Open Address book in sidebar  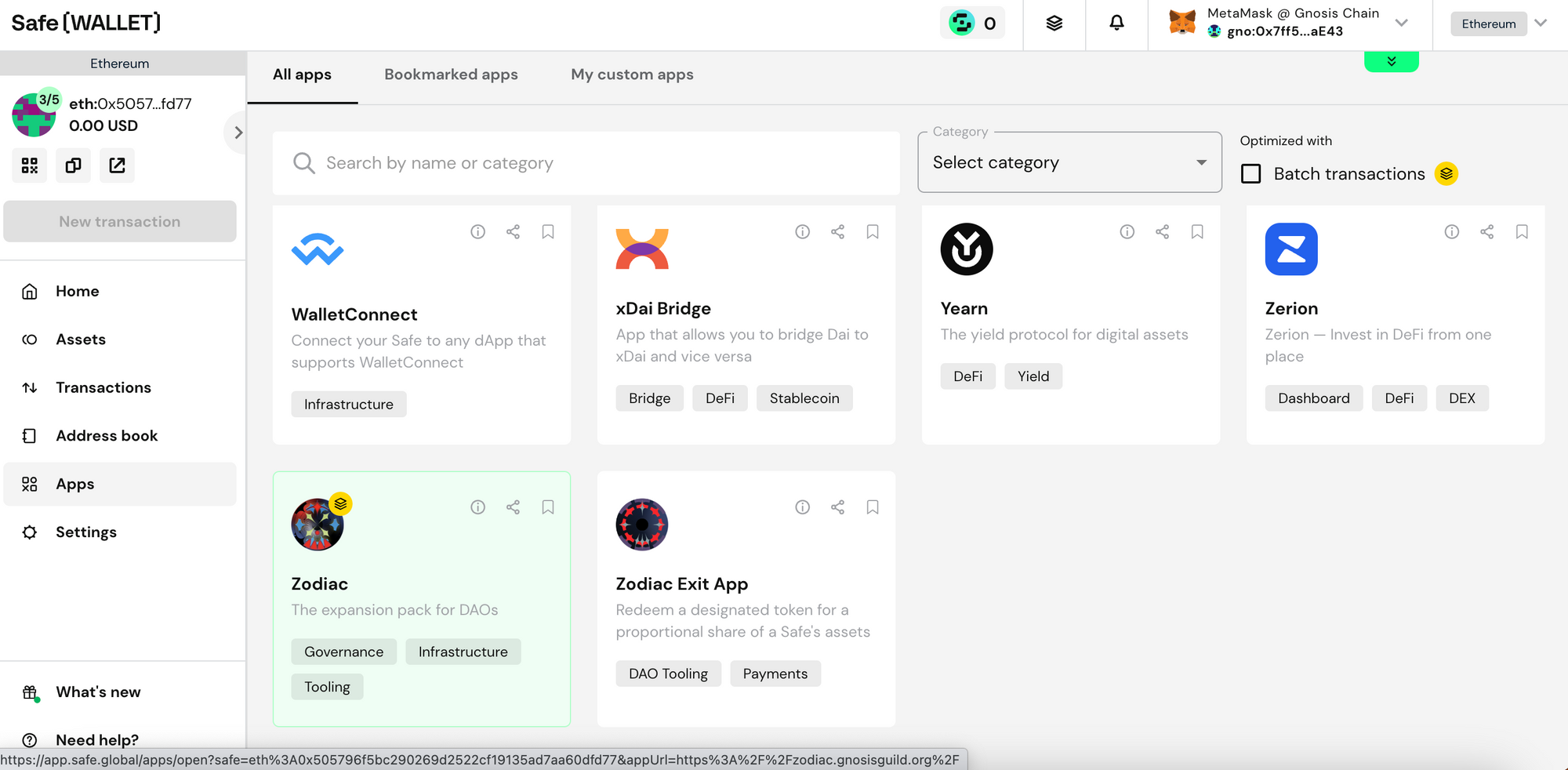click(x=120, y=436)
